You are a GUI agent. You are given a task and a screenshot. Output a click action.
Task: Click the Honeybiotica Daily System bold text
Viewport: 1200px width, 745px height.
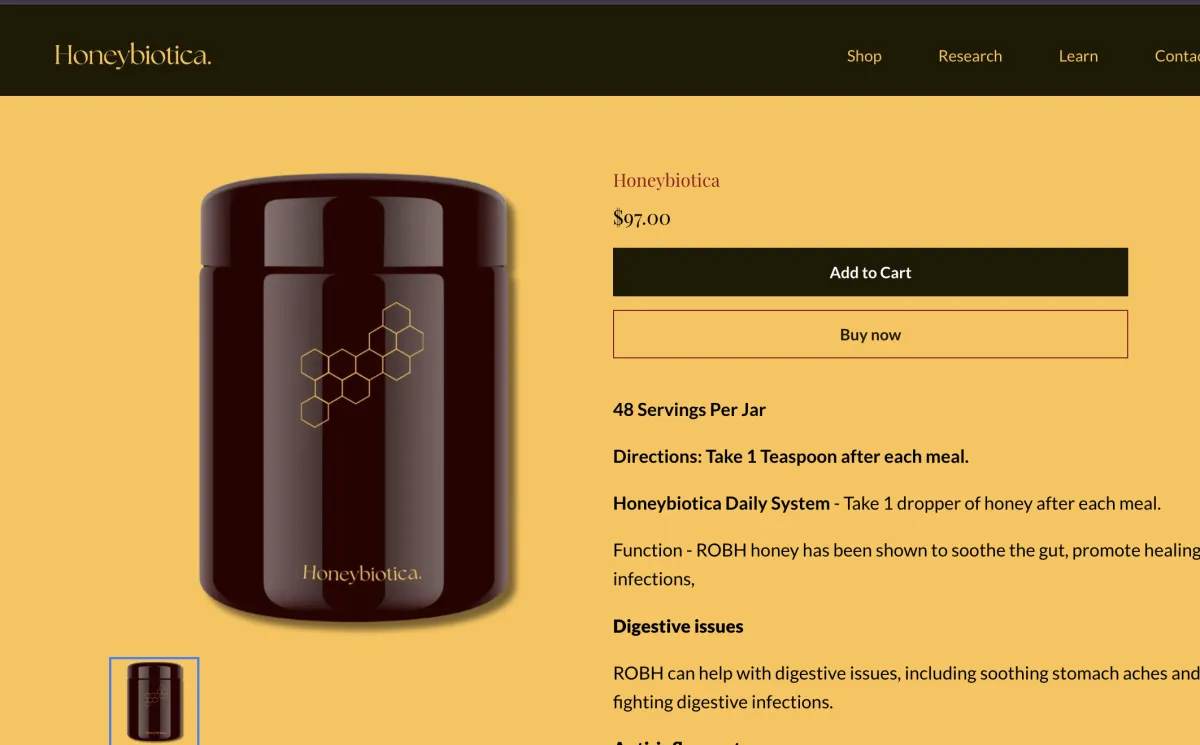point(721,503)
